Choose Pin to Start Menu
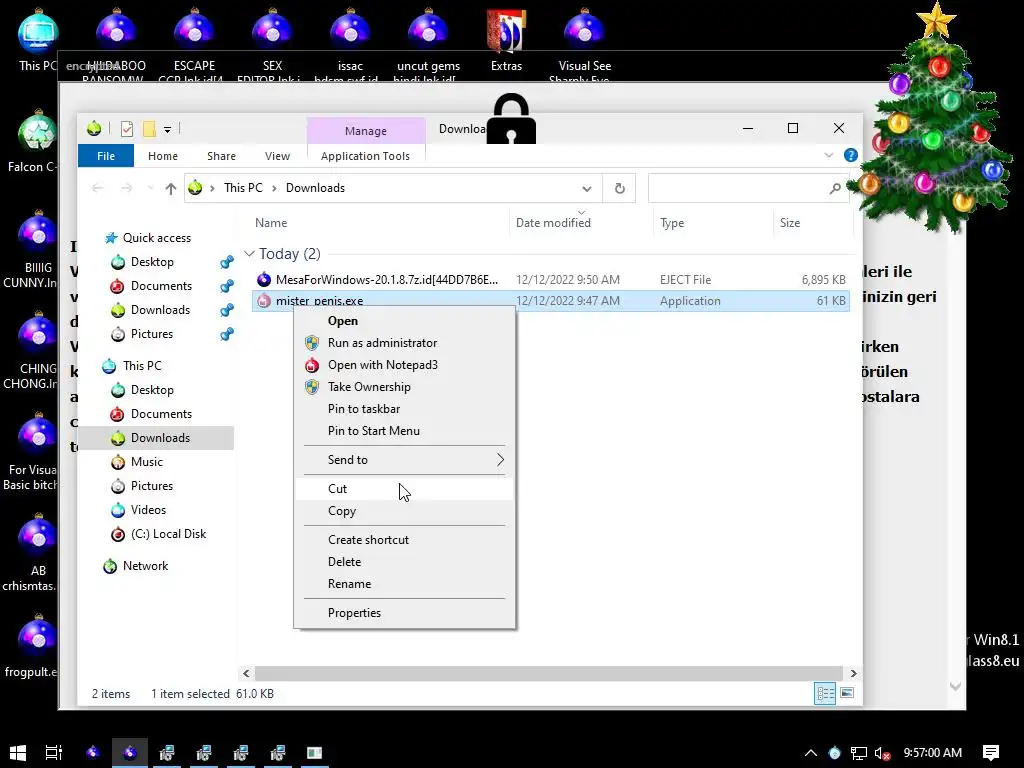The width and height of the screenshot is (1024, 768). tap(405, 431)
